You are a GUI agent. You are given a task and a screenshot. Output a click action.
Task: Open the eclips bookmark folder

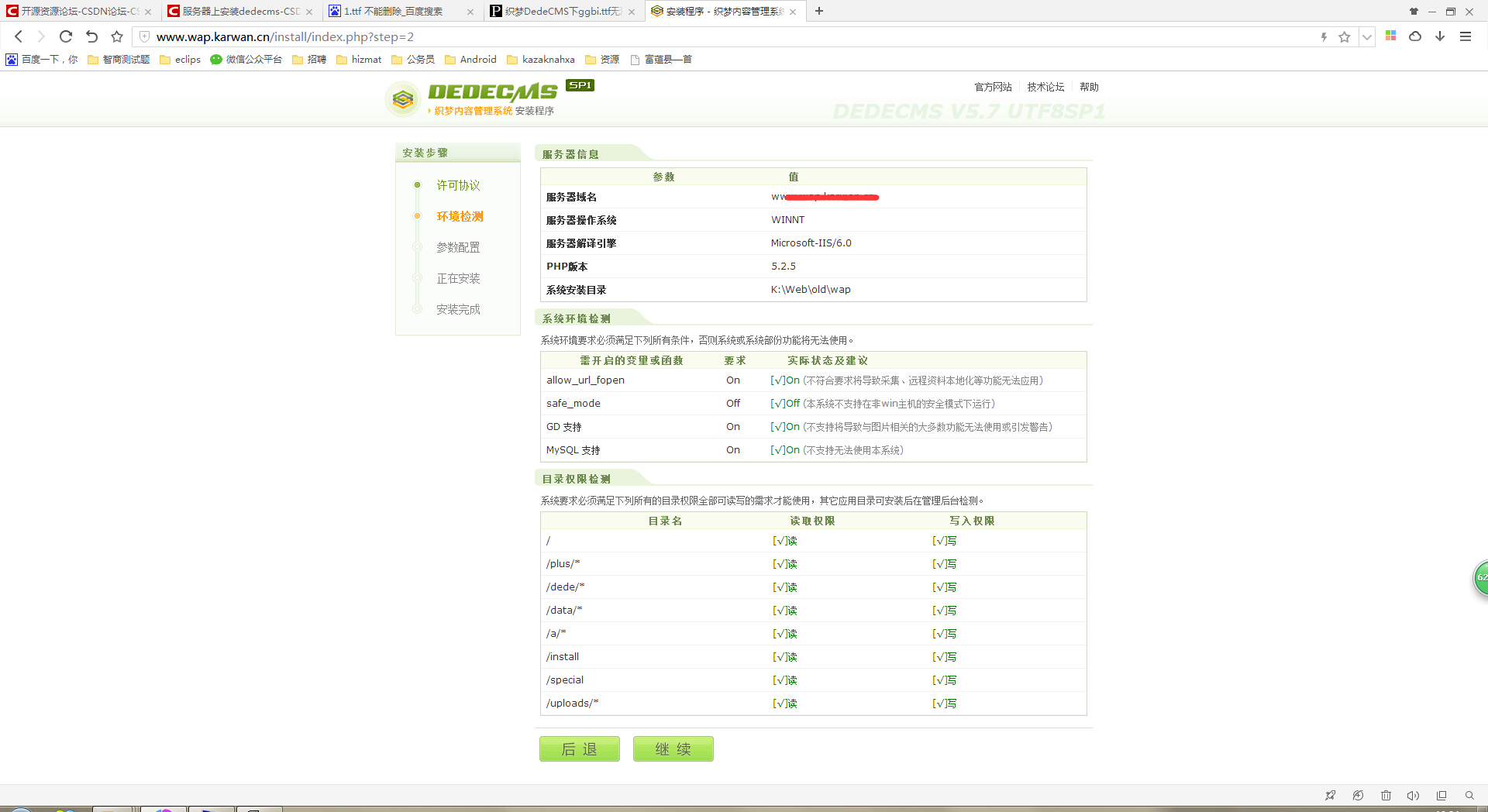coord(180,59)
